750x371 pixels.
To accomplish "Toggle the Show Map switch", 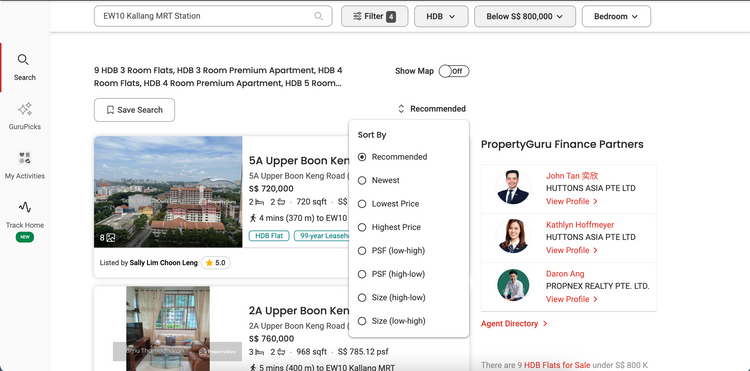I will tap(454, 71).
